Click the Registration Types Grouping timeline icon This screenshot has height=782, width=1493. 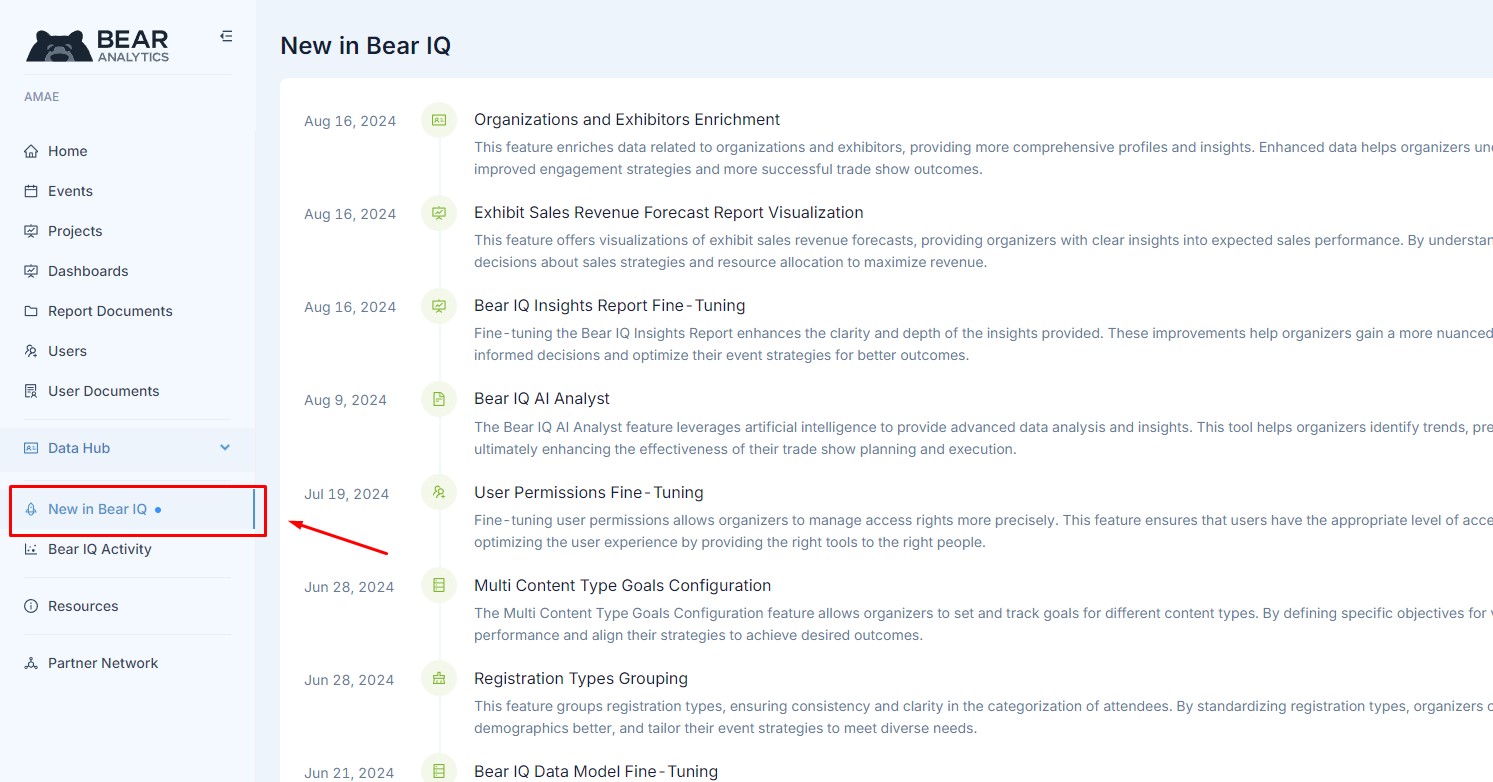click(x=439, y=678)
